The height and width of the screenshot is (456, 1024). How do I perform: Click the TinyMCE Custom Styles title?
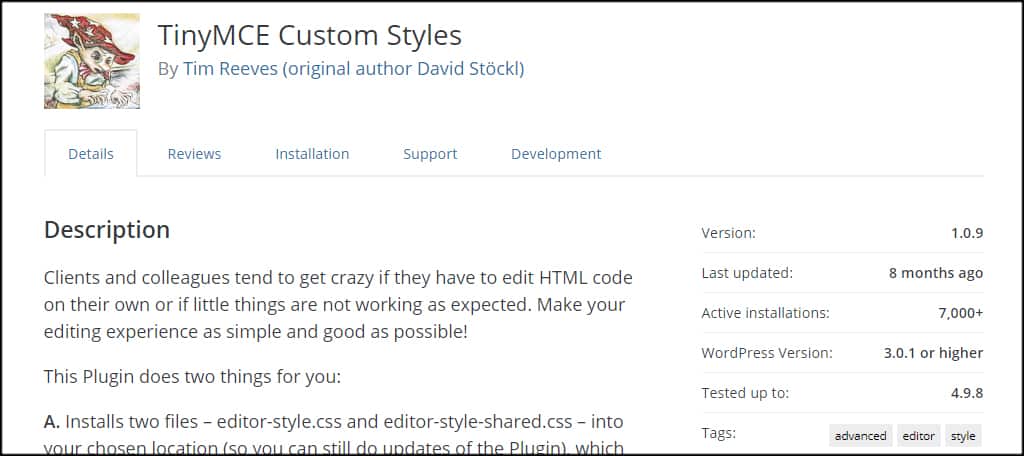pyautogui.click(x=310, y=35)
